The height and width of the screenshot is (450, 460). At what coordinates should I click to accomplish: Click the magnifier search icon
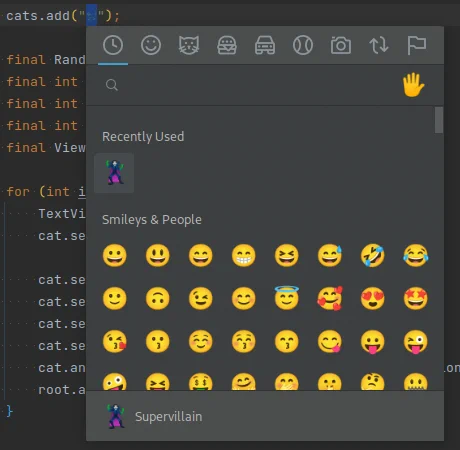(x=112, y=85)
